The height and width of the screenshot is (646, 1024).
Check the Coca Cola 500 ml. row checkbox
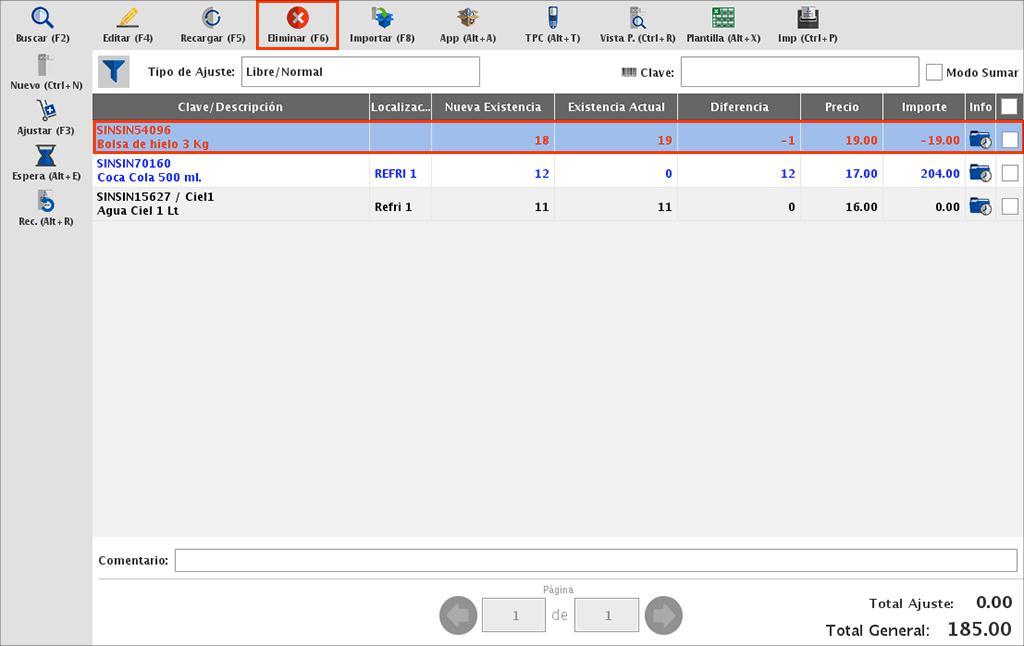tap(1009, 173)
